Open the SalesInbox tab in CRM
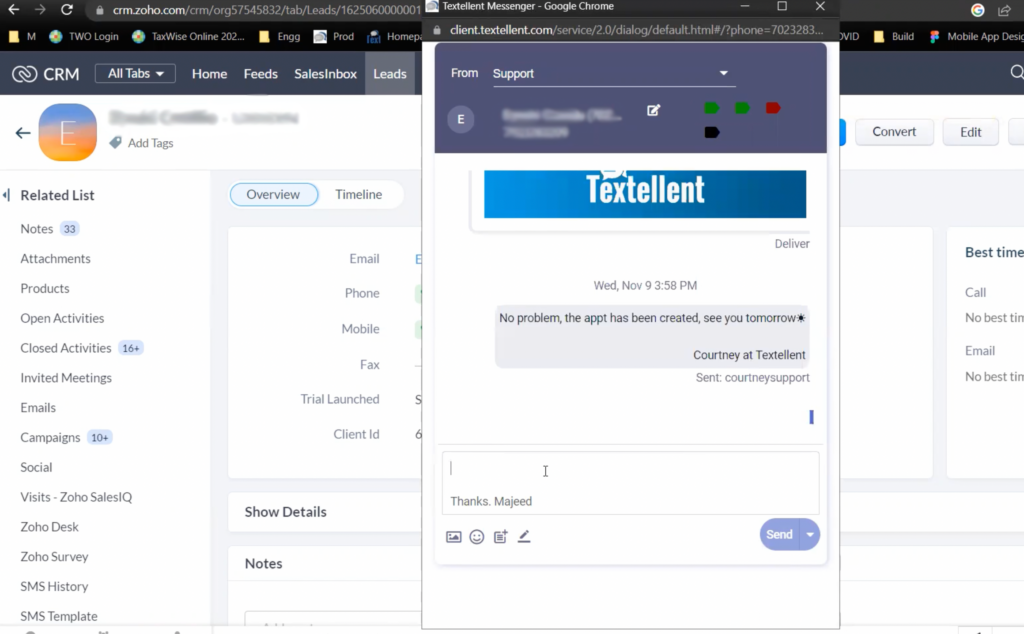Screen dimensions: 1024x634 click(x=325, y=74)
